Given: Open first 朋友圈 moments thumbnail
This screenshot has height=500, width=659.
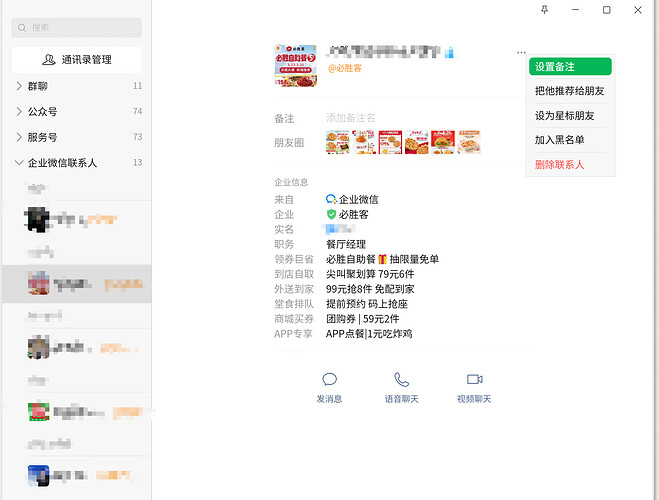Looking at the screenshot, I should 337,142.
